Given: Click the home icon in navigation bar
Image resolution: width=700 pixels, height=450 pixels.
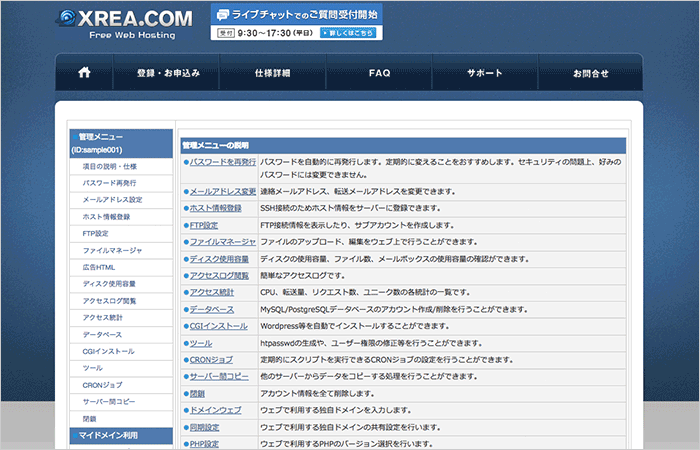Looking at the screenshot, I should [84, 73].
